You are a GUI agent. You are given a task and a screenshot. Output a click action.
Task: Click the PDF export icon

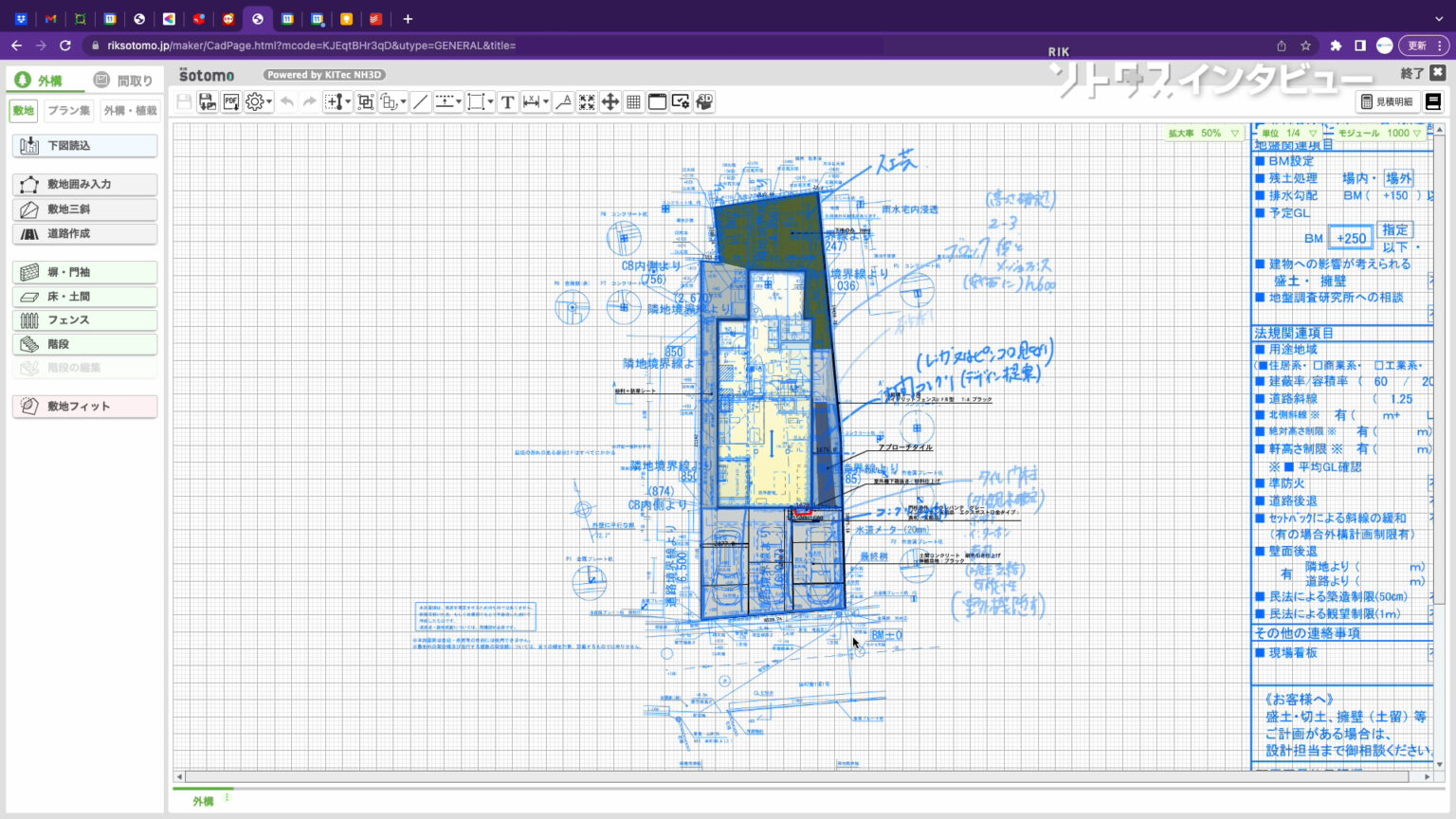click(x=231, y=102)
